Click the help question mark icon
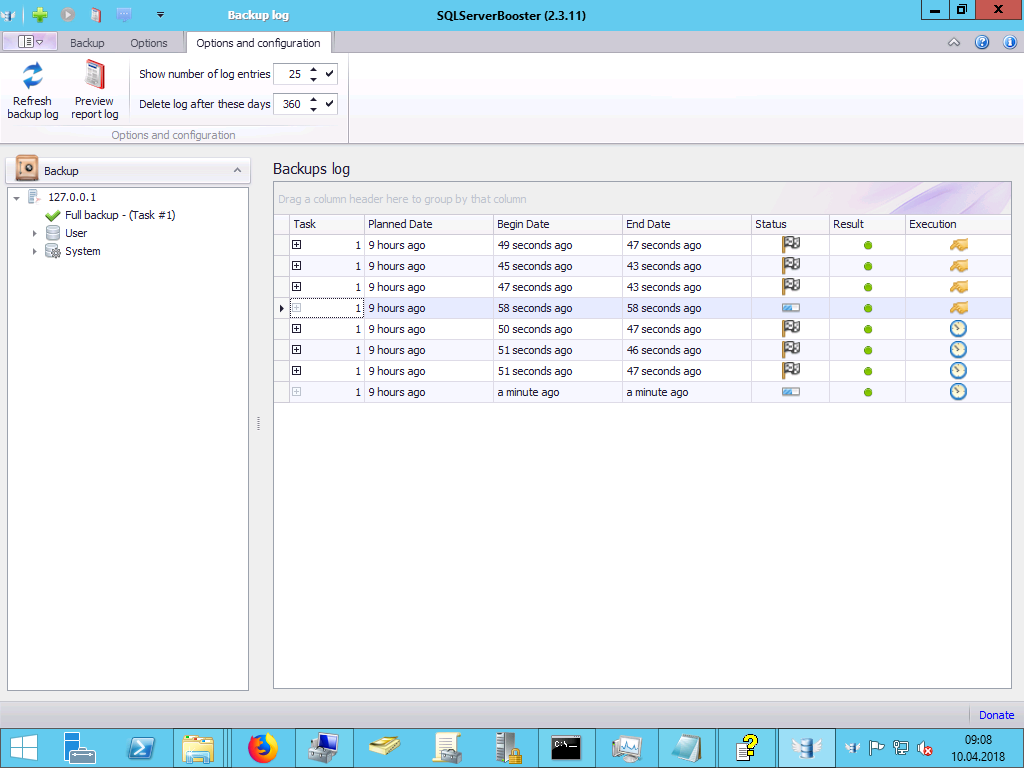 (981, 43)
